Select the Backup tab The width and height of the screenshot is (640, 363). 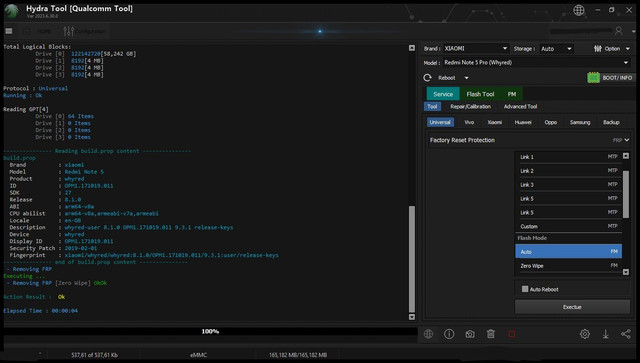(x=611, y=122)
